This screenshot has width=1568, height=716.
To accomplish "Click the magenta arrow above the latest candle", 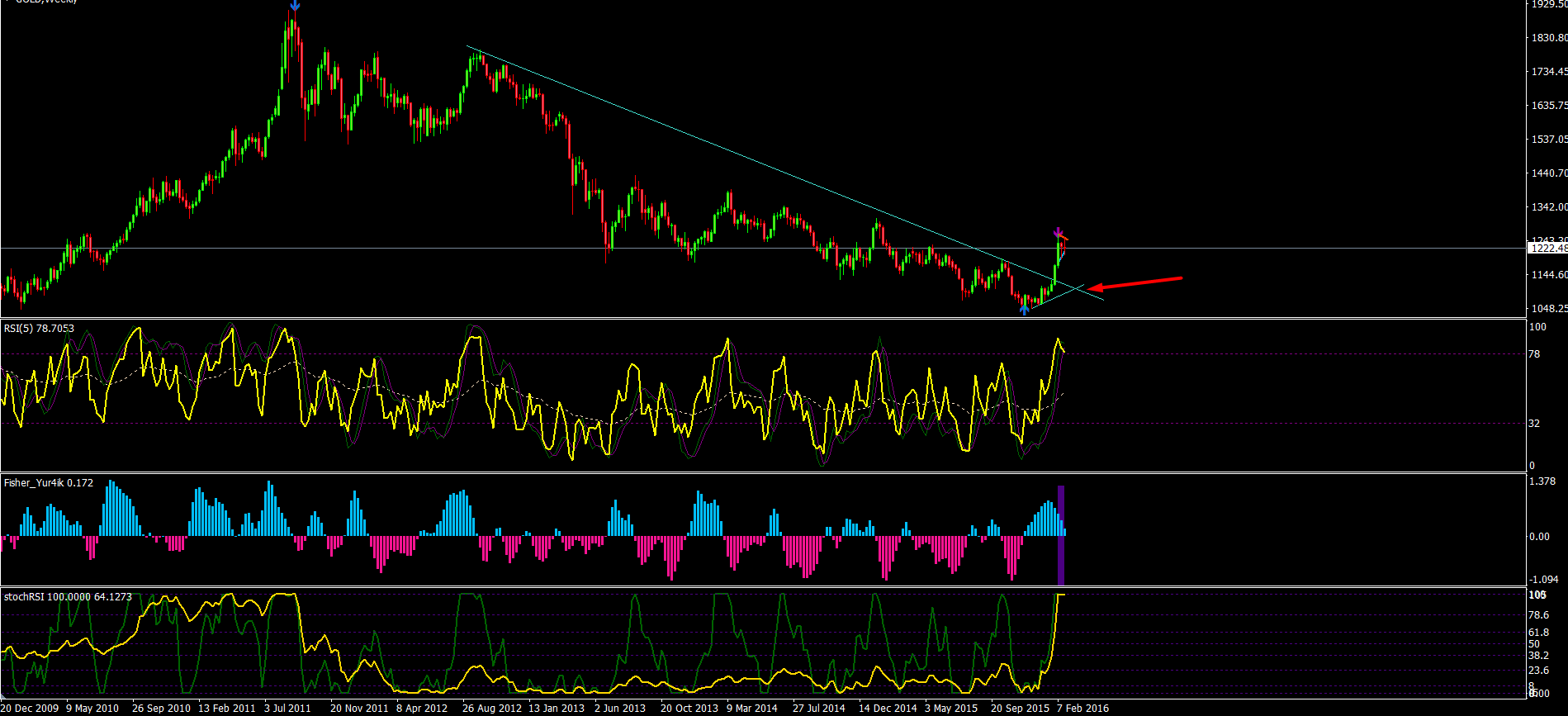I will pyautogui.click(x=1059, y=232).
